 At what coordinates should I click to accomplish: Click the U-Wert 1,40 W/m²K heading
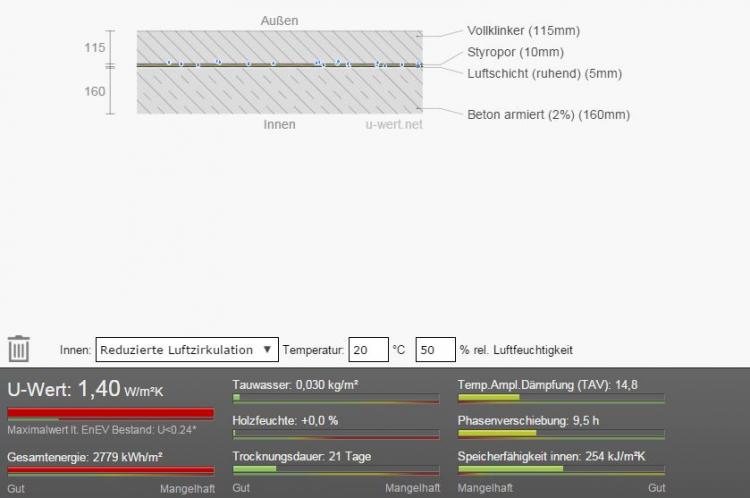click(x=78, y=390)
